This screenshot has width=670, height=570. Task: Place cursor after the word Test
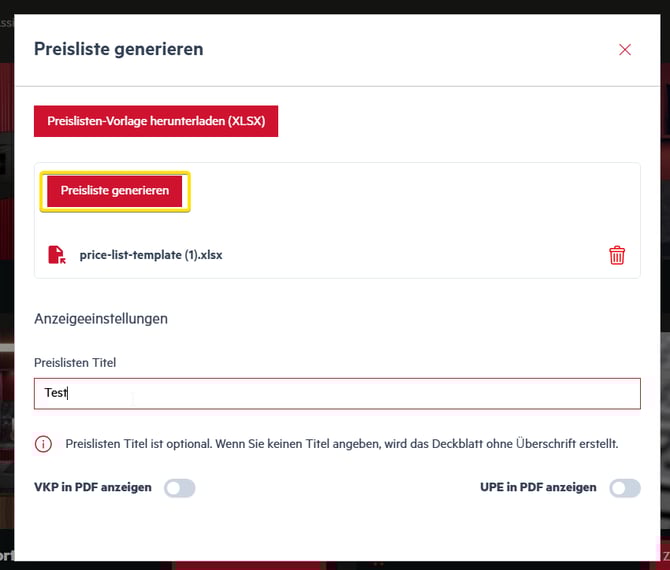(x=68, y=393)
